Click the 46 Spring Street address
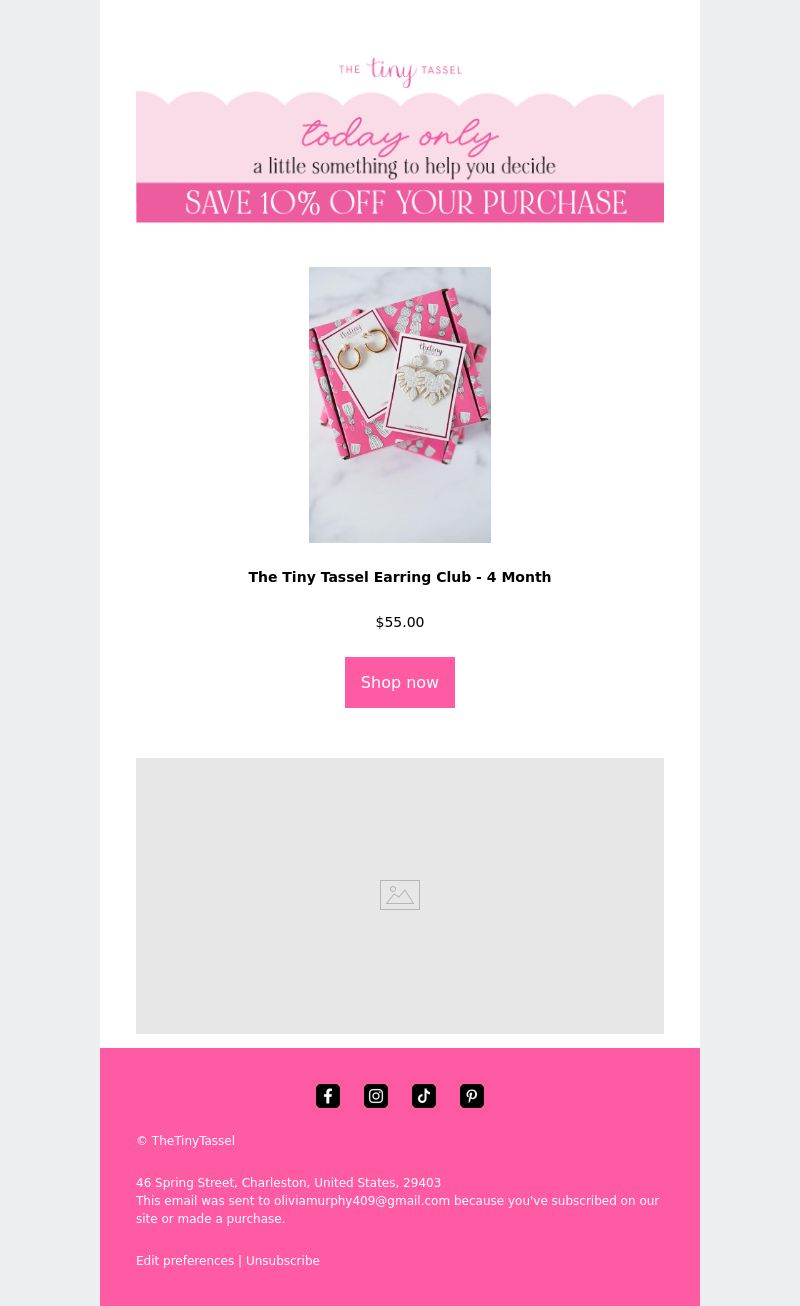800x1306 pixels. tap(288, 1183)
